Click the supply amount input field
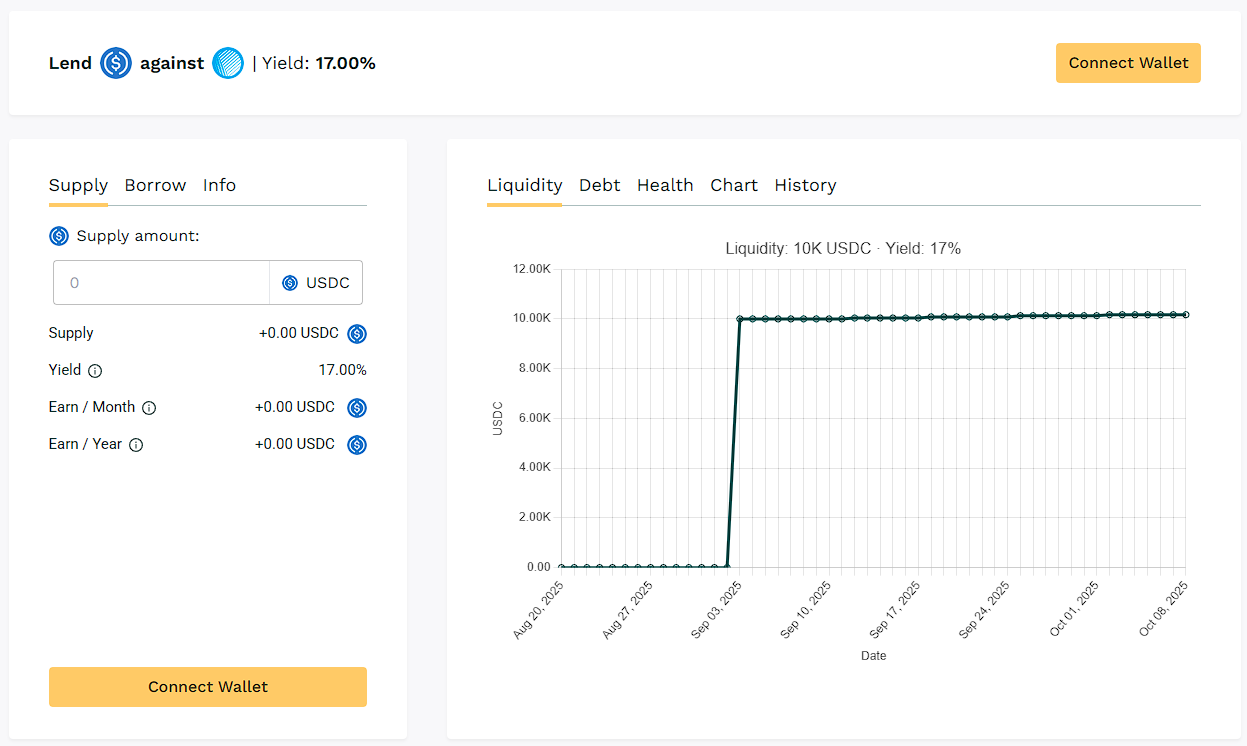Viewport: 1247px width, 746px height. click(x=161, y=283)
